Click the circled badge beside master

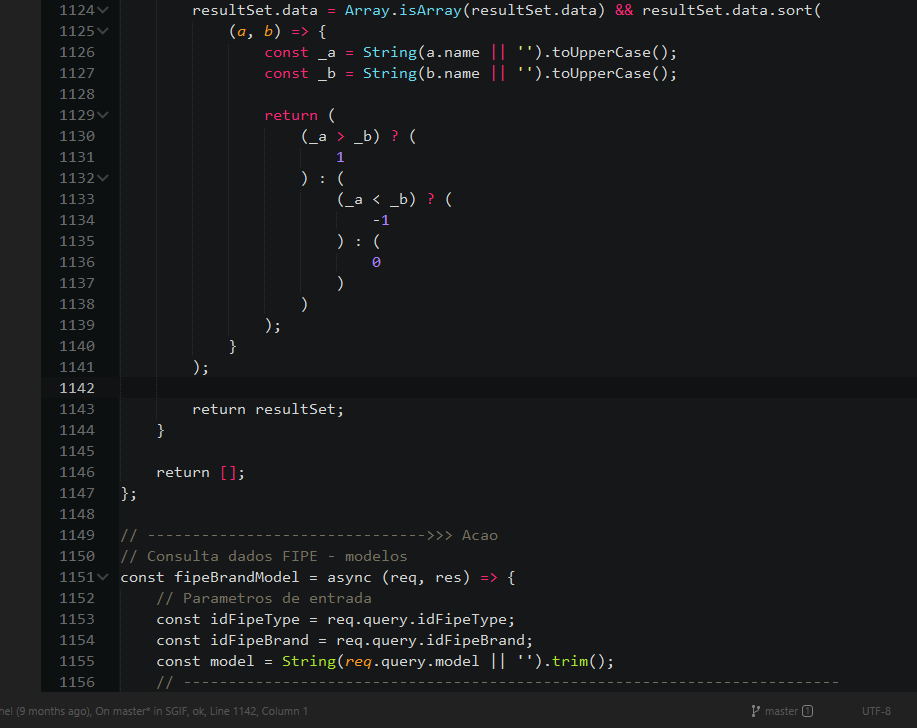[807, 711]
